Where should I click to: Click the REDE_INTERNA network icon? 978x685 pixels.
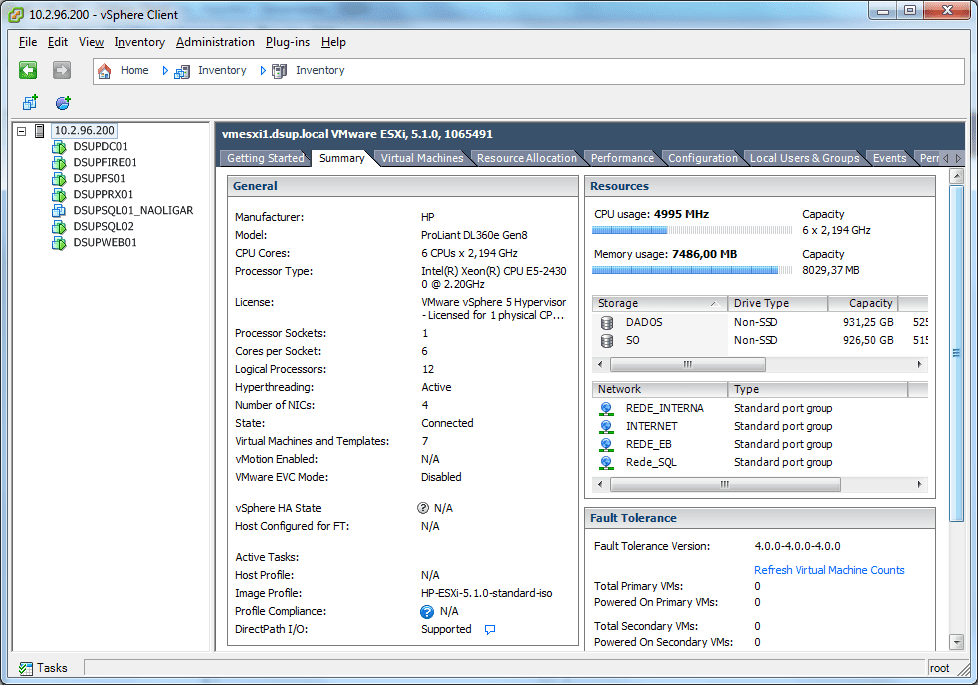606,409
